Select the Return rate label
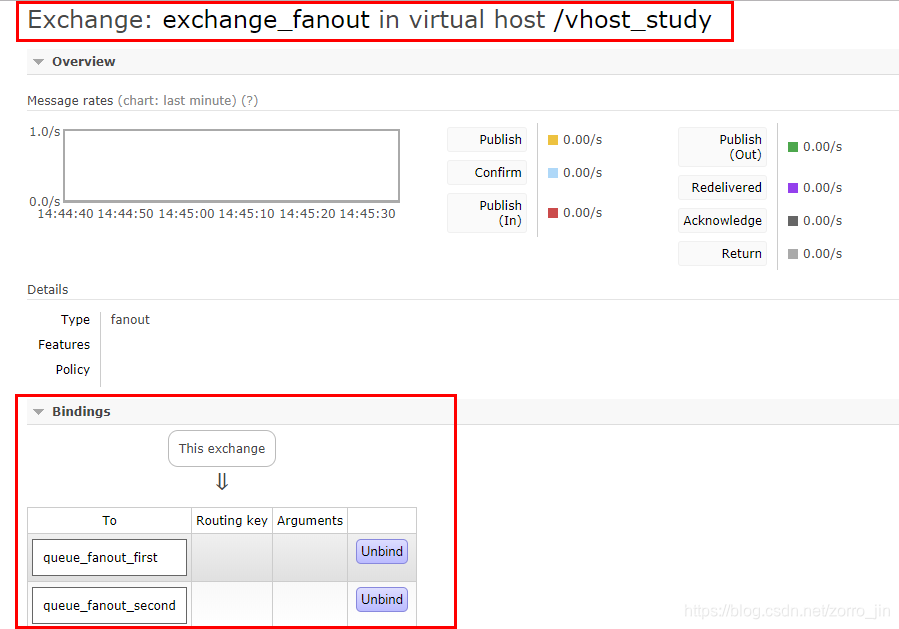Image resolution: width=899 pixels, height=629 pixels. pyautogui.click(x=722, y=253)
